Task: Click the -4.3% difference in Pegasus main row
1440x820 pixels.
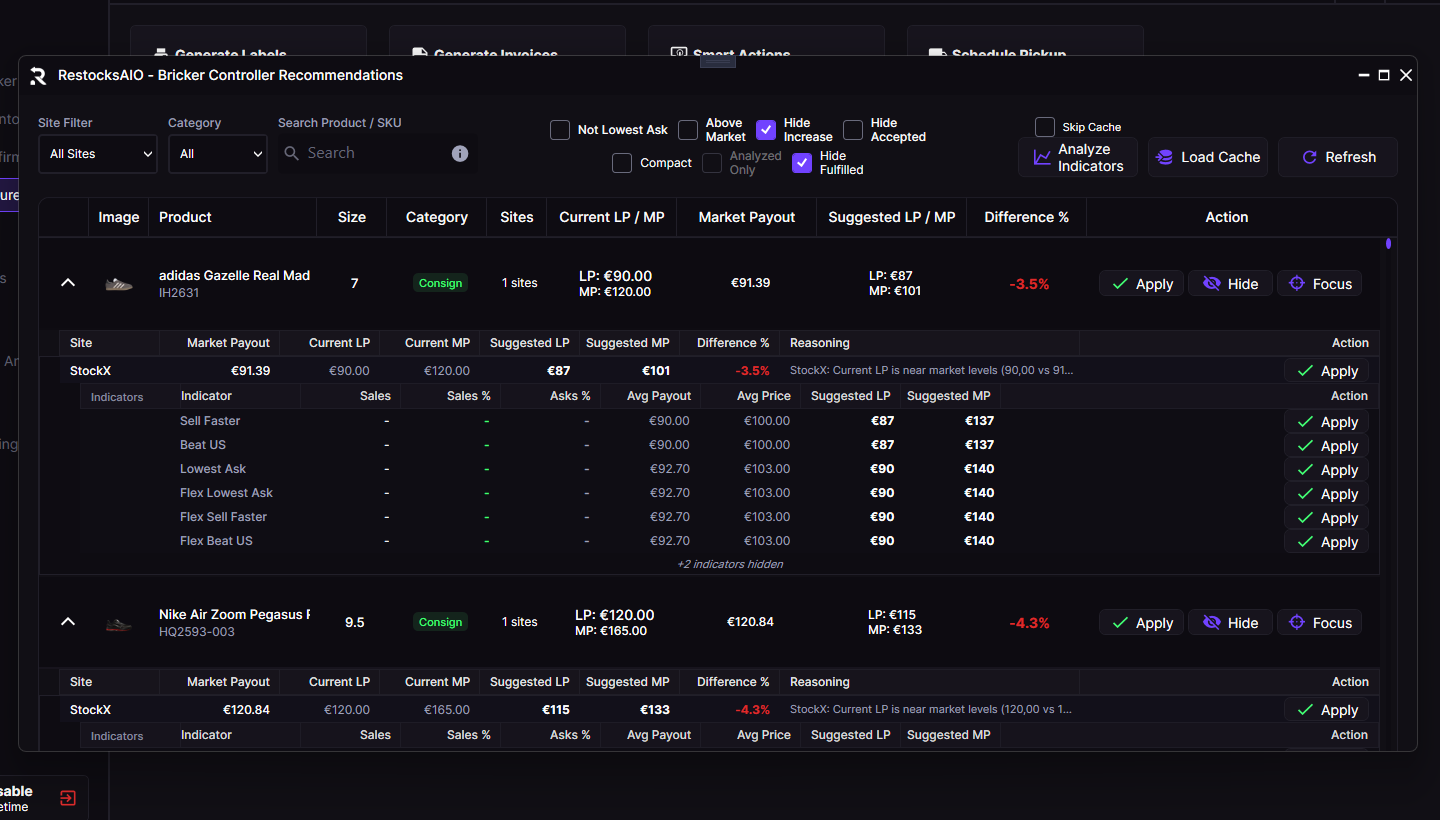Action: click(x=1029, y=623)
